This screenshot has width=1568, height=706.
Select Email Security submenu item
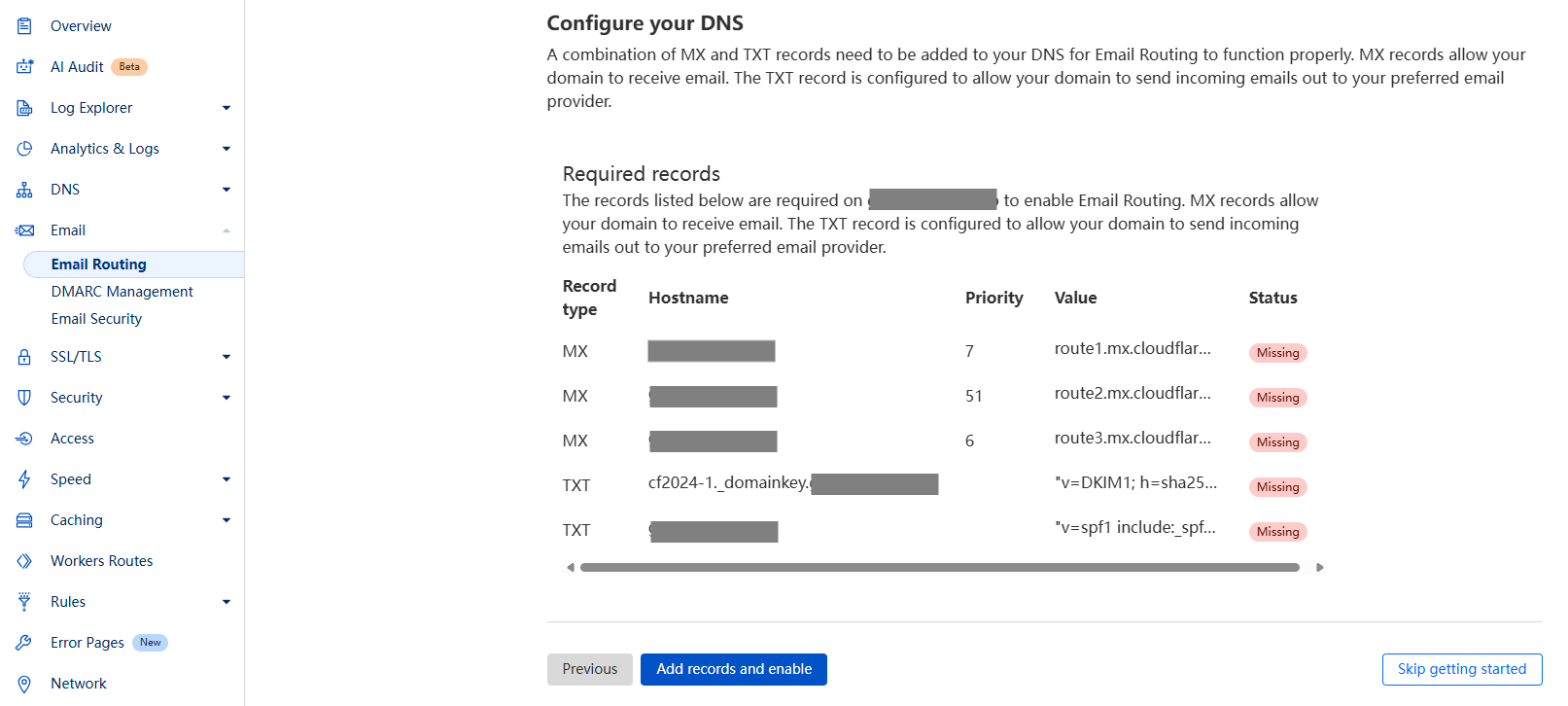click(96, 319)
